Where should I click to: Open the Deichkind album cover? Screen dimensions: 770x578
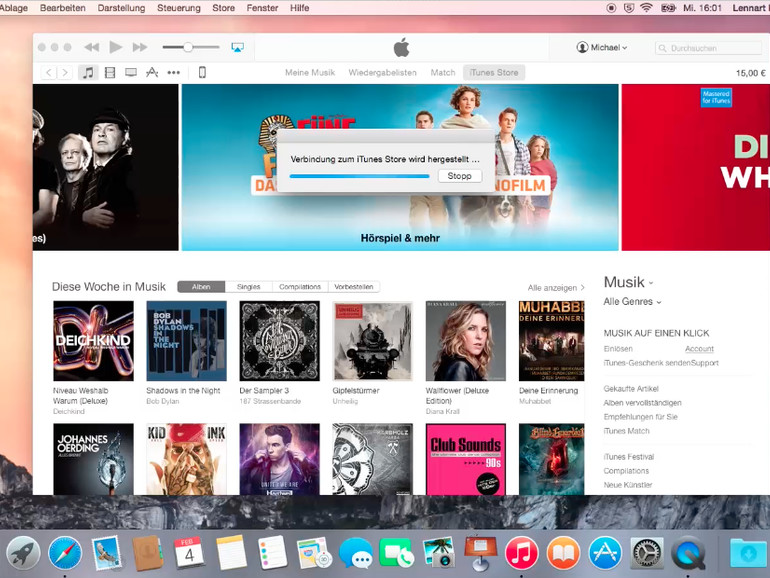click(x=93, y=341)
